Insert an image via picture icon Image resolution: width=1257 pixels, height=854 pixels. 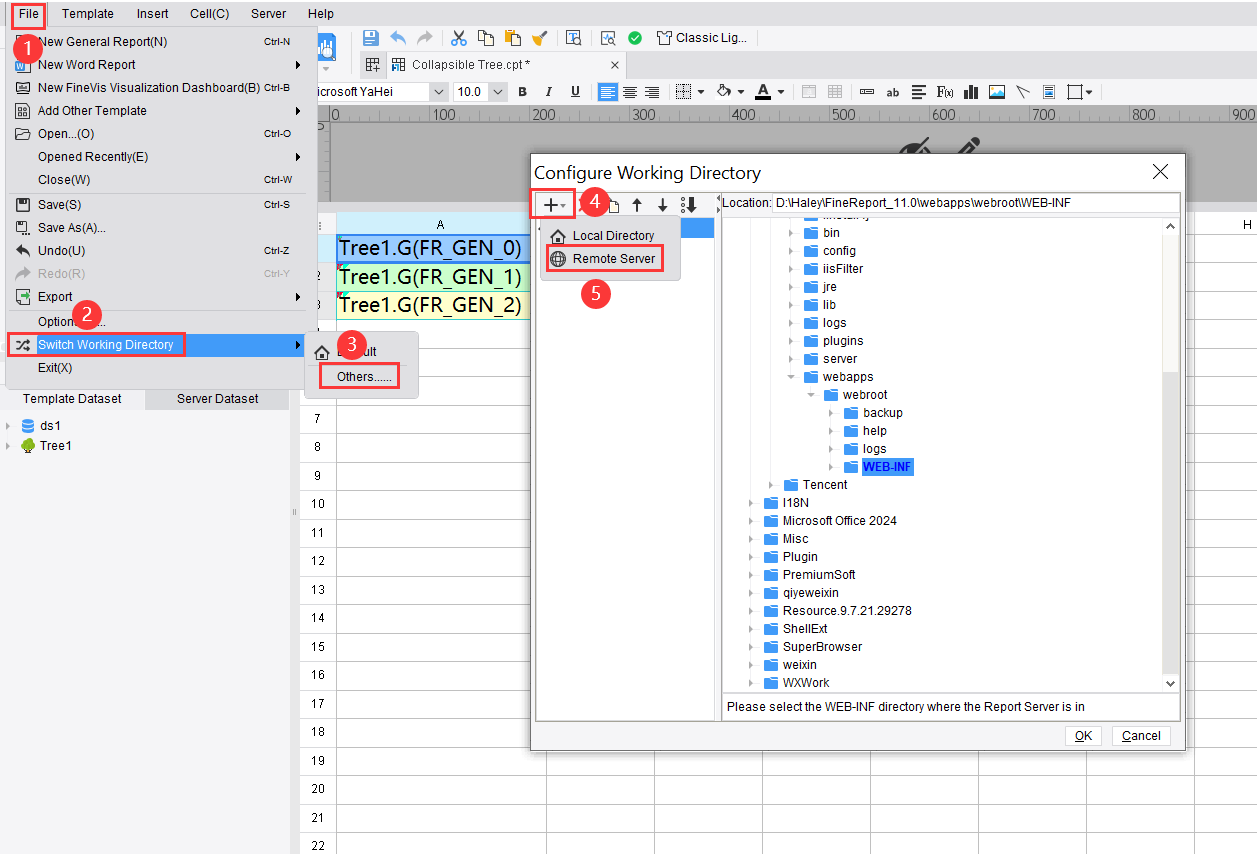coord(996,91)
